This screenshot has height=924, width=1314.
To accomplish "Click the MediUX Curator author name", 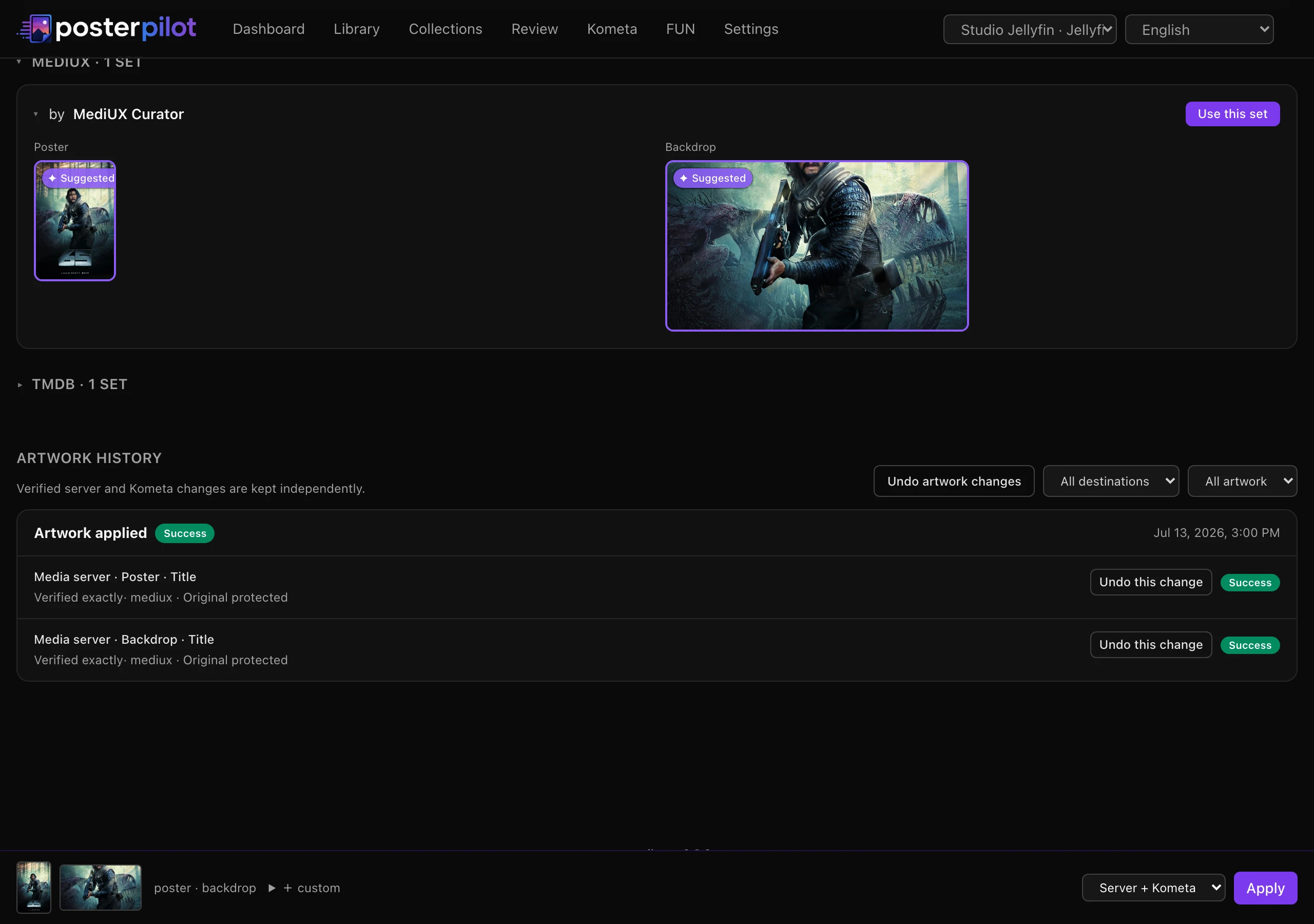I will [129, 114].
